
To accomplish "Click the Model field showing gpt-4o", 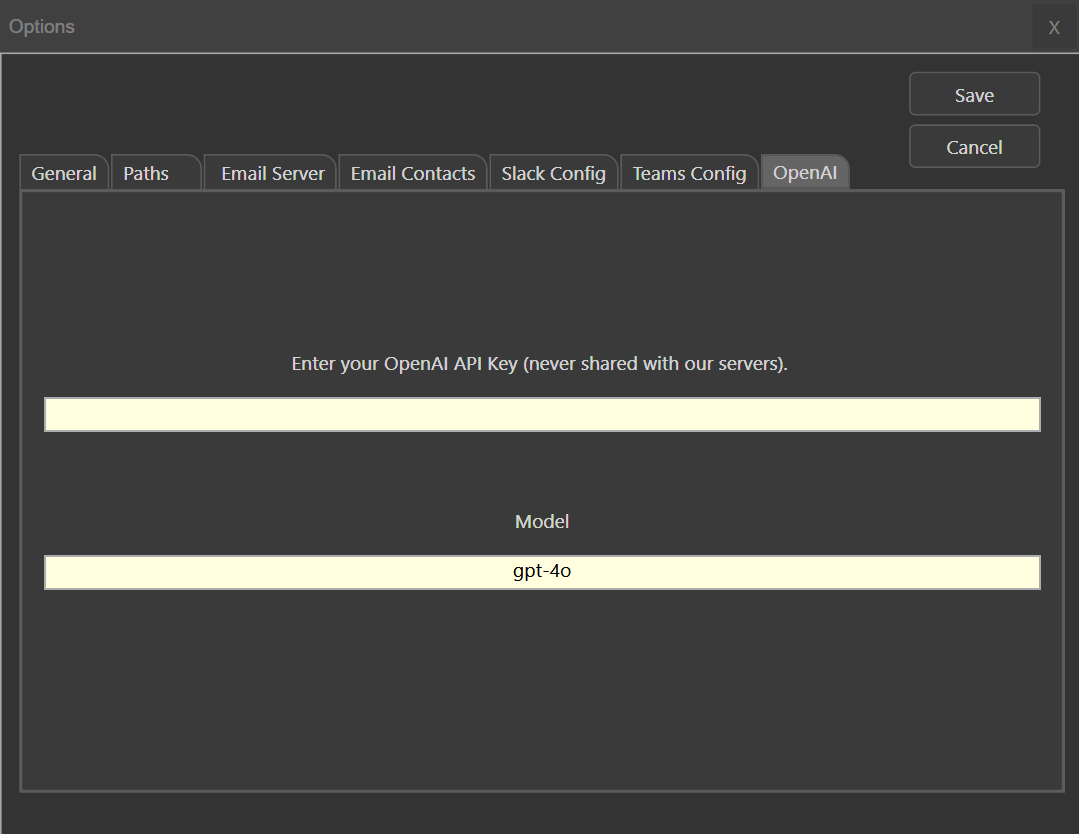I will pyautogui.click(x=541, y=571).
